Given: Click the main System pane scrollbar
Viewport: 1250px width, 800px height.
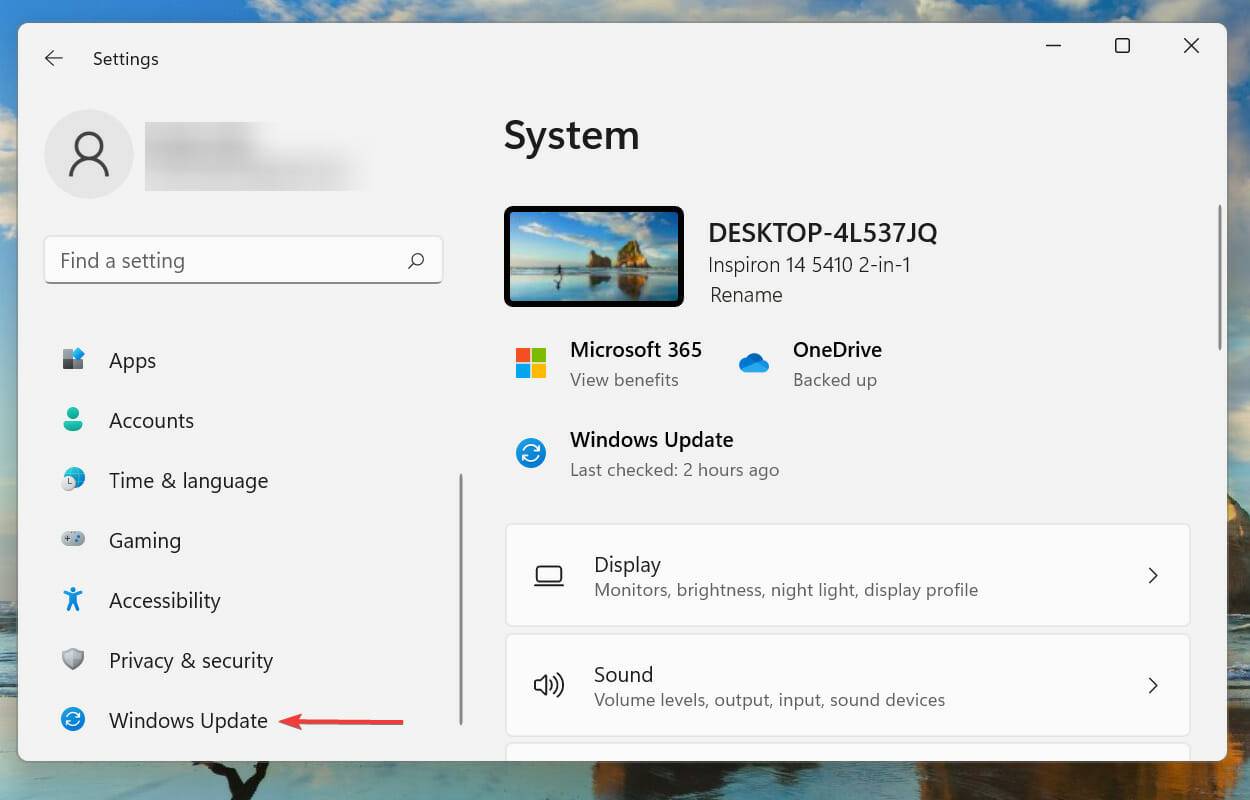Looking at the screenshot, I should (1220, 277).
